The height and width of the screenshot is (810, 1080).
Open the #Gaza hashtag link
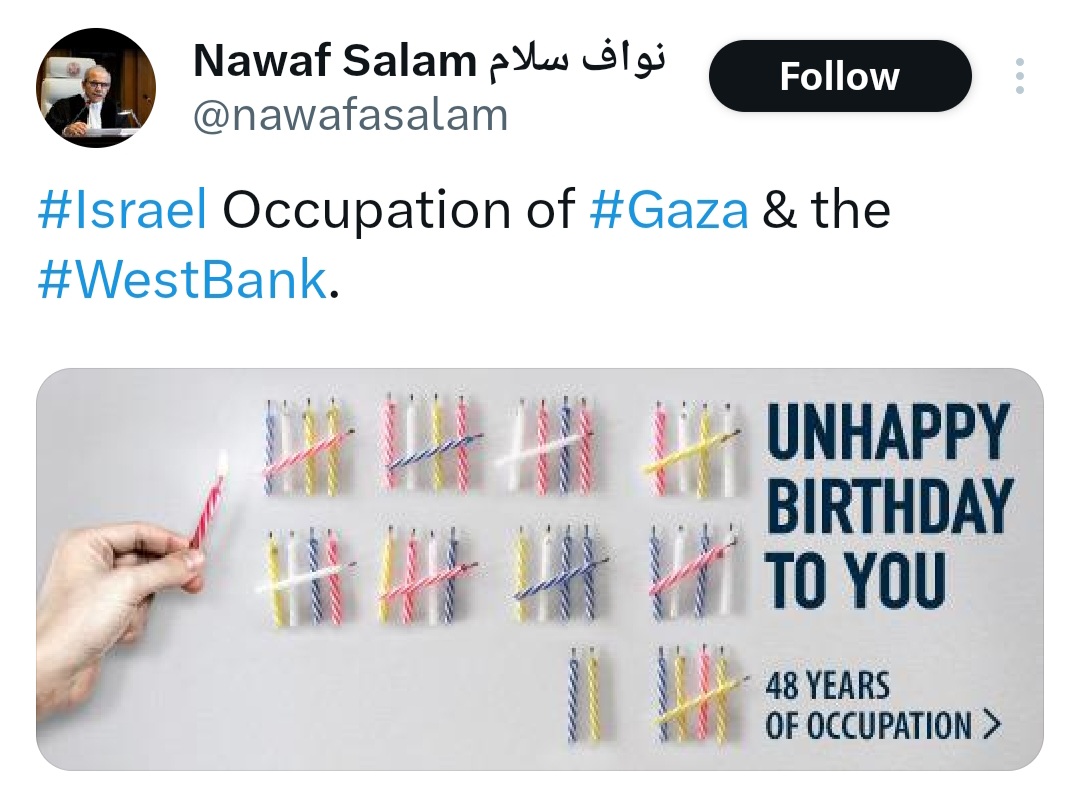669,210
